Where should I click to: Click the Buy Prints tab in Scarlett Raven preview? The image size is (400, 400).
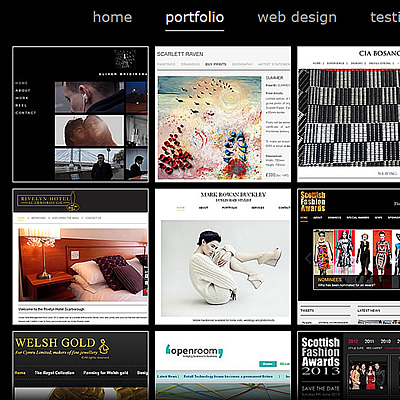216,64
